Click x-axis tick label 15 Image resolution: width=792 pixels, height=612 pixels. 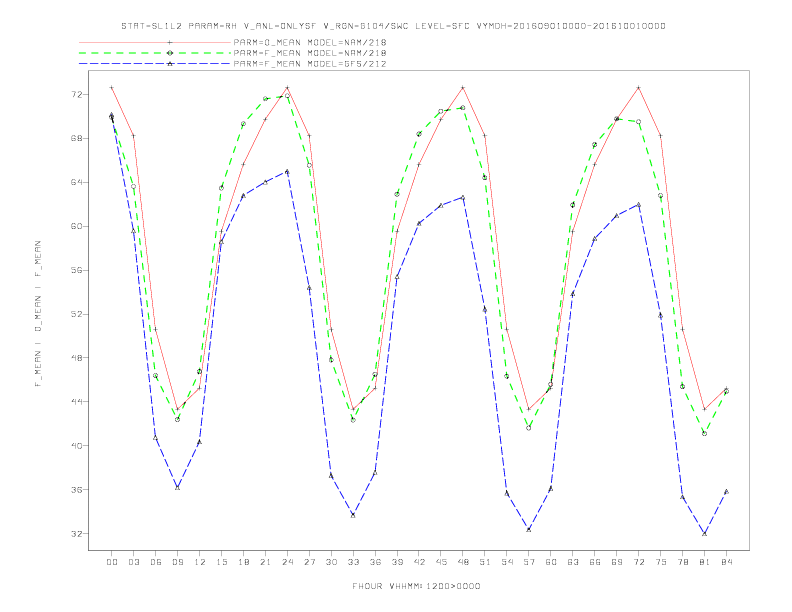[221, 562]
